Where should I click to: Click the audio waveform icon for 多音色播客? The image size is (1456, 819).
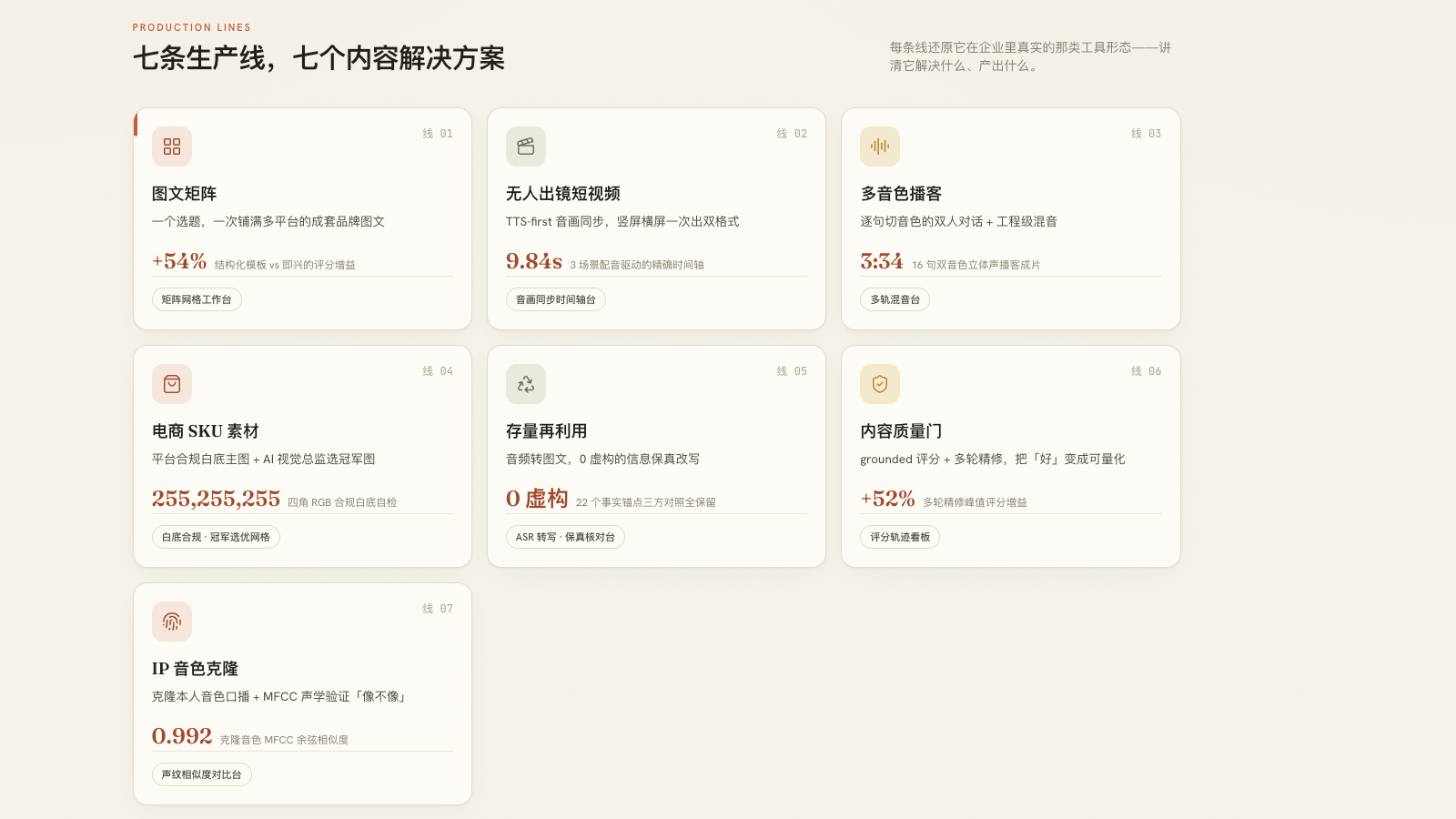click(880, 147)
